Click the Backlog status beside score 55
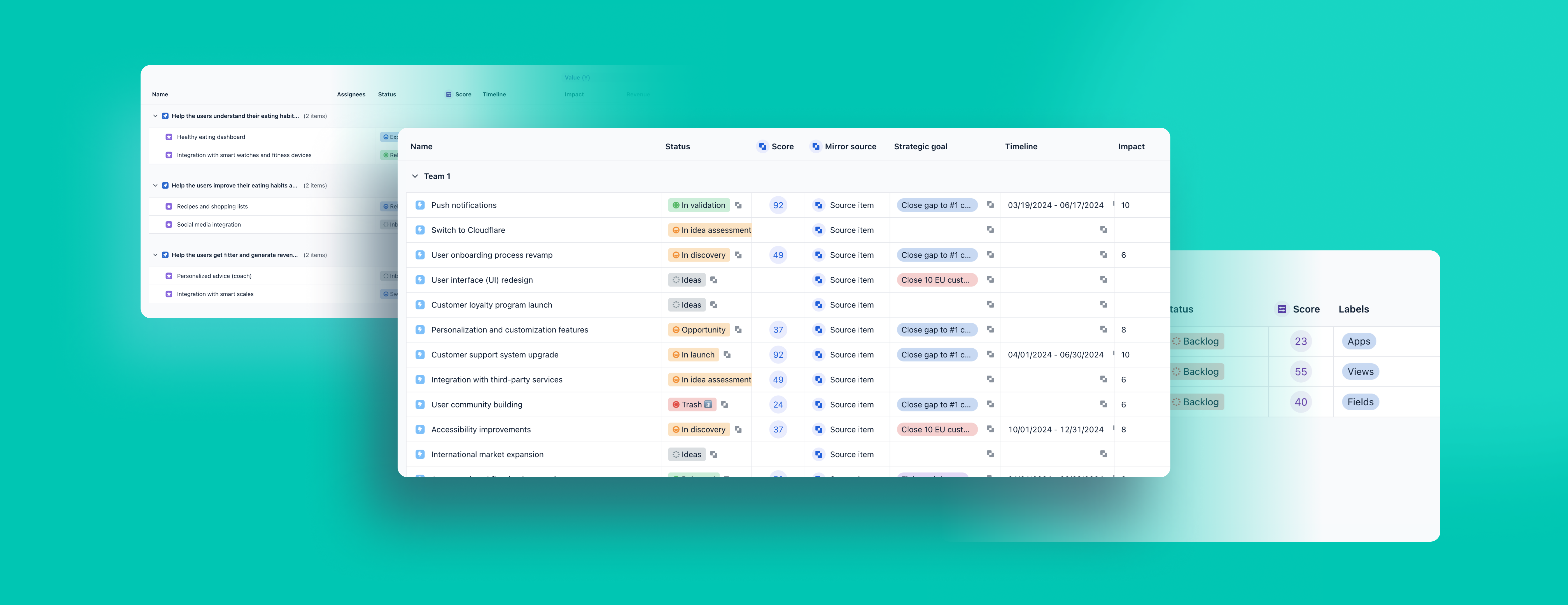 pos(1197,372)
